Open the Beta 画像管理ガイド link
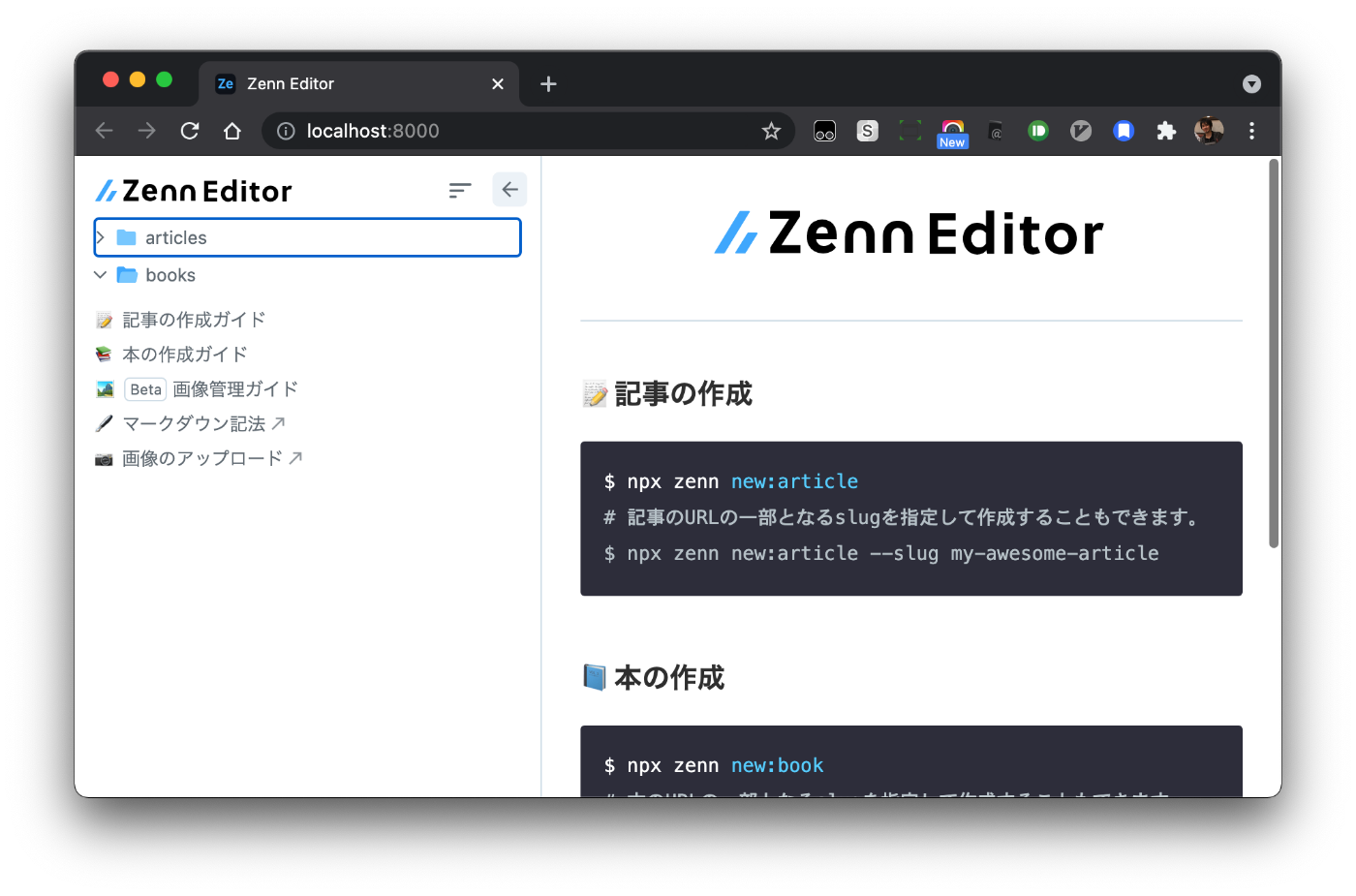The width and height of the screenshot is (1356, 896). [x=197, y=389]
